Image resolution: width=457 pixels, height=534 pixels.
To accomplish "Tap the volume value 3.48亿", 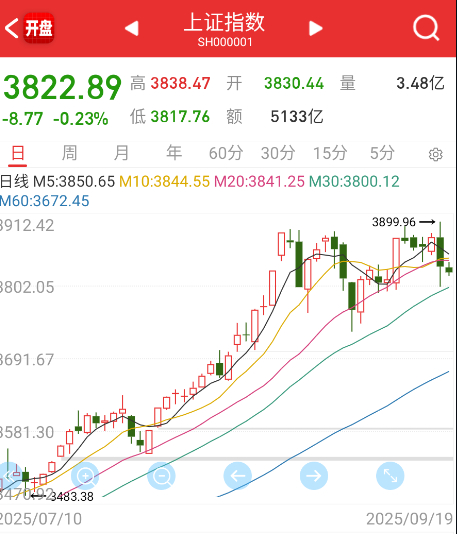I will coord(421,84).
